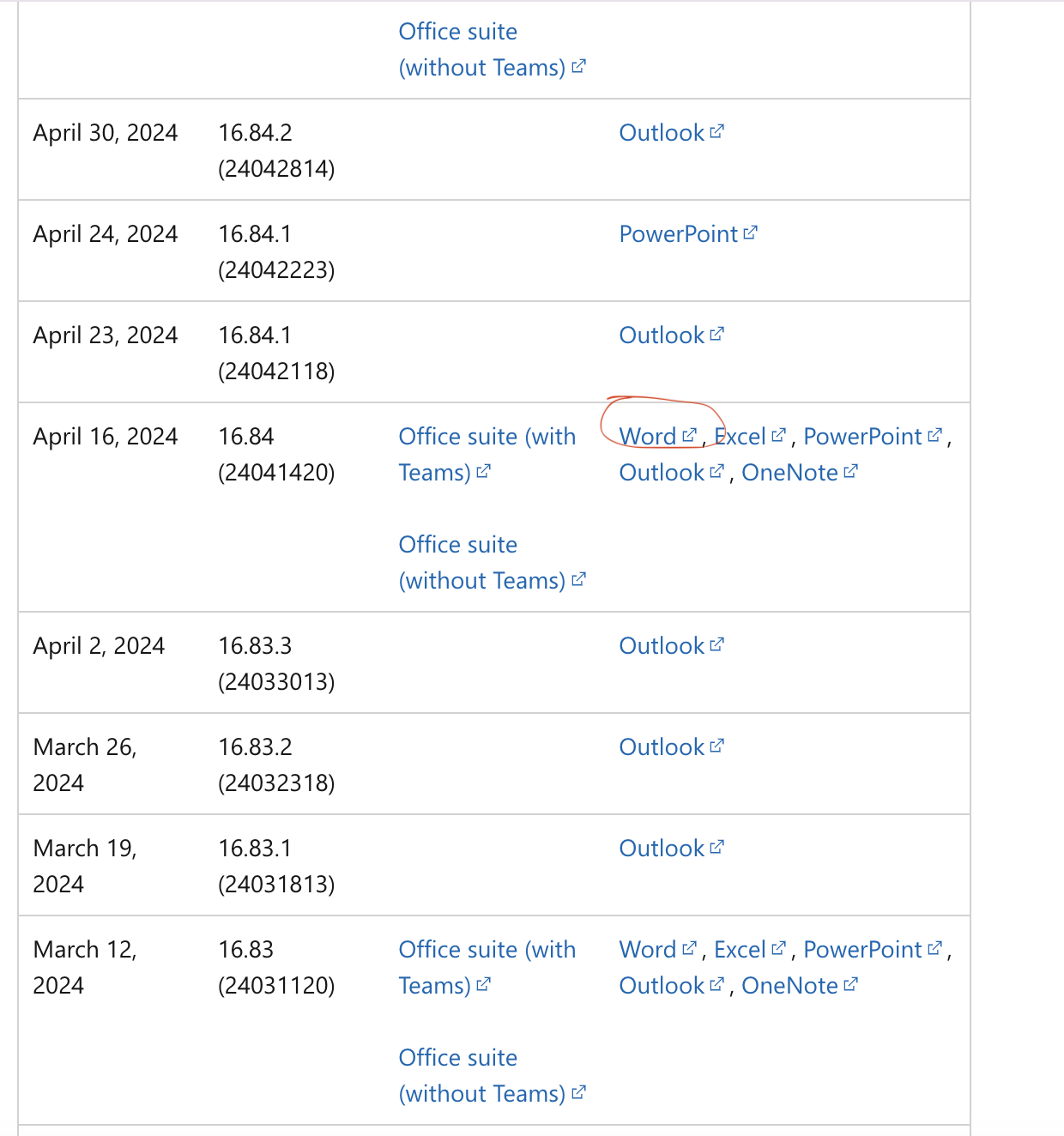
Task: Open OneNote link for April 16, 2024
Action: [x=789, y=473]
